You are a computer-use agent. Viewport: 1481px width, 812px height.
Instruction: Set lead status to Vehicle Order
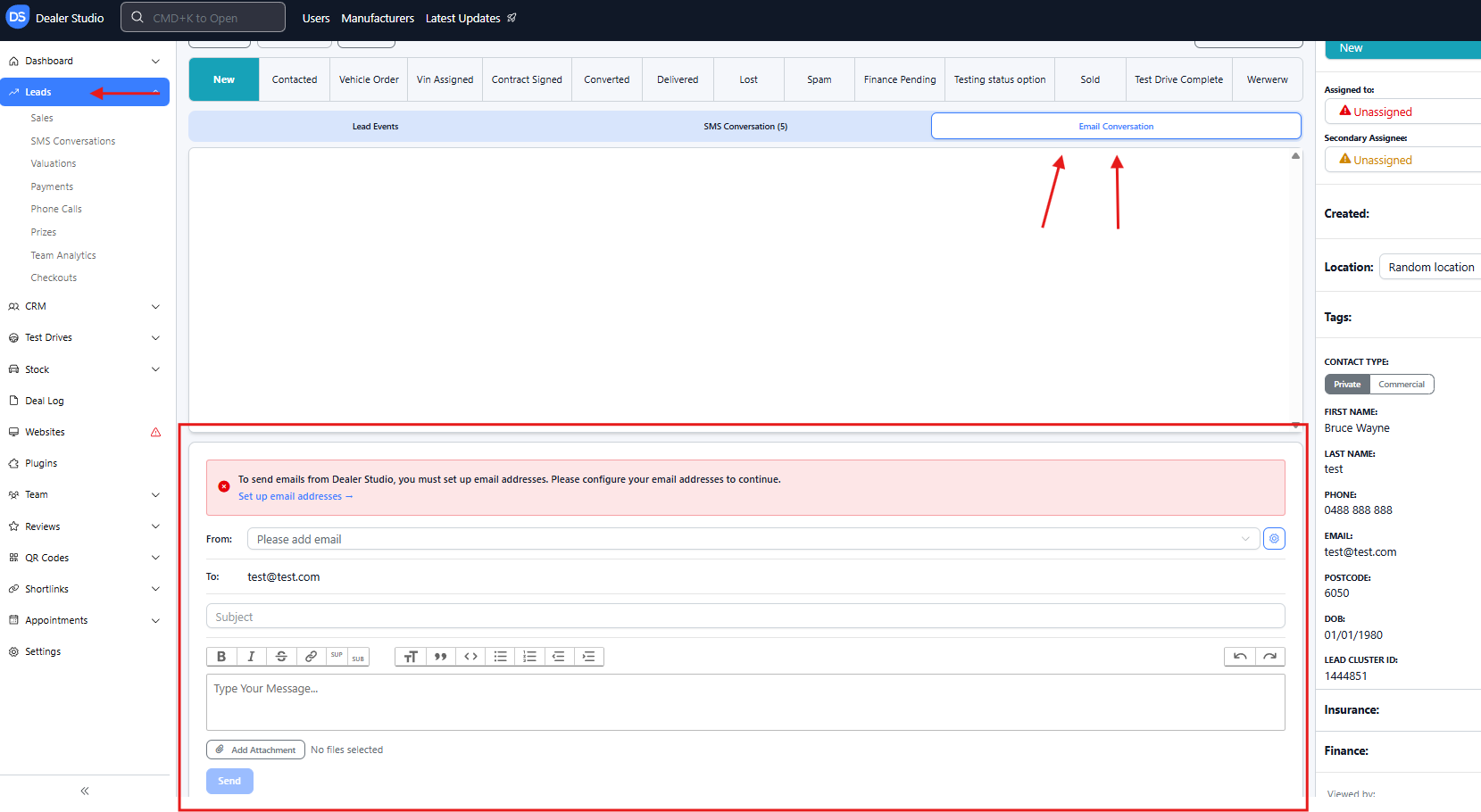[369, 79]
